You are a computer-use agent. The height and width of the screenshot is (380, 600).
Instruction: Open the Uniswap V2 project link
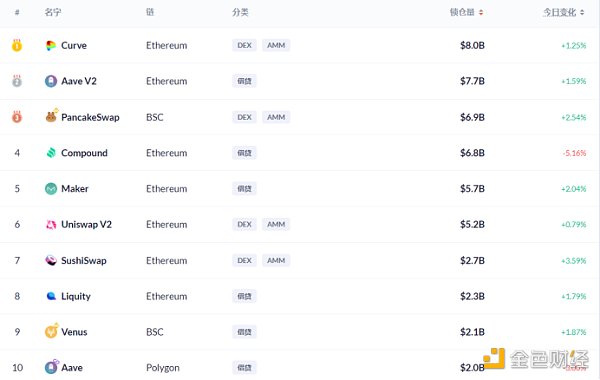(86, 225)
